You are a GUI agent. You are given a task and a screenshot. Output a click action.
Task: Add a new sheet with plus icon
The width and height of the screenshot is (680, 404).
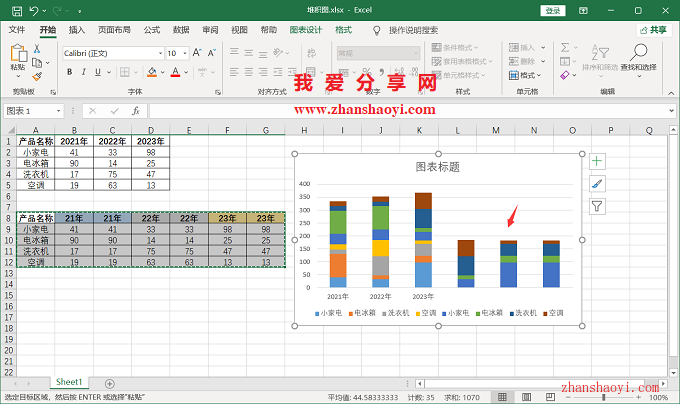pos(110,384)
